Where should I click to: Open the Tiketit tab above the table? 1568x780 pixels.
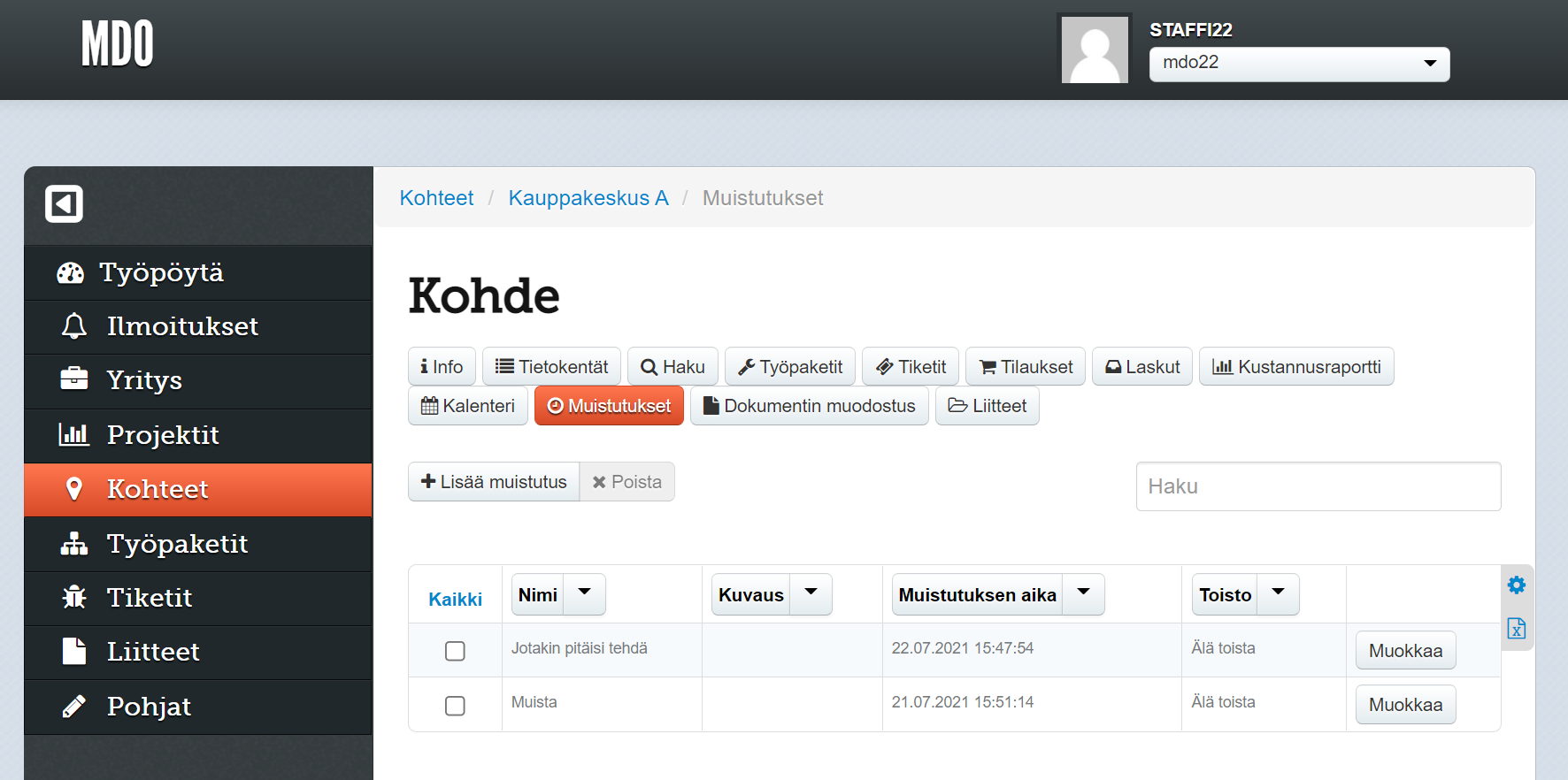[911, 366]
